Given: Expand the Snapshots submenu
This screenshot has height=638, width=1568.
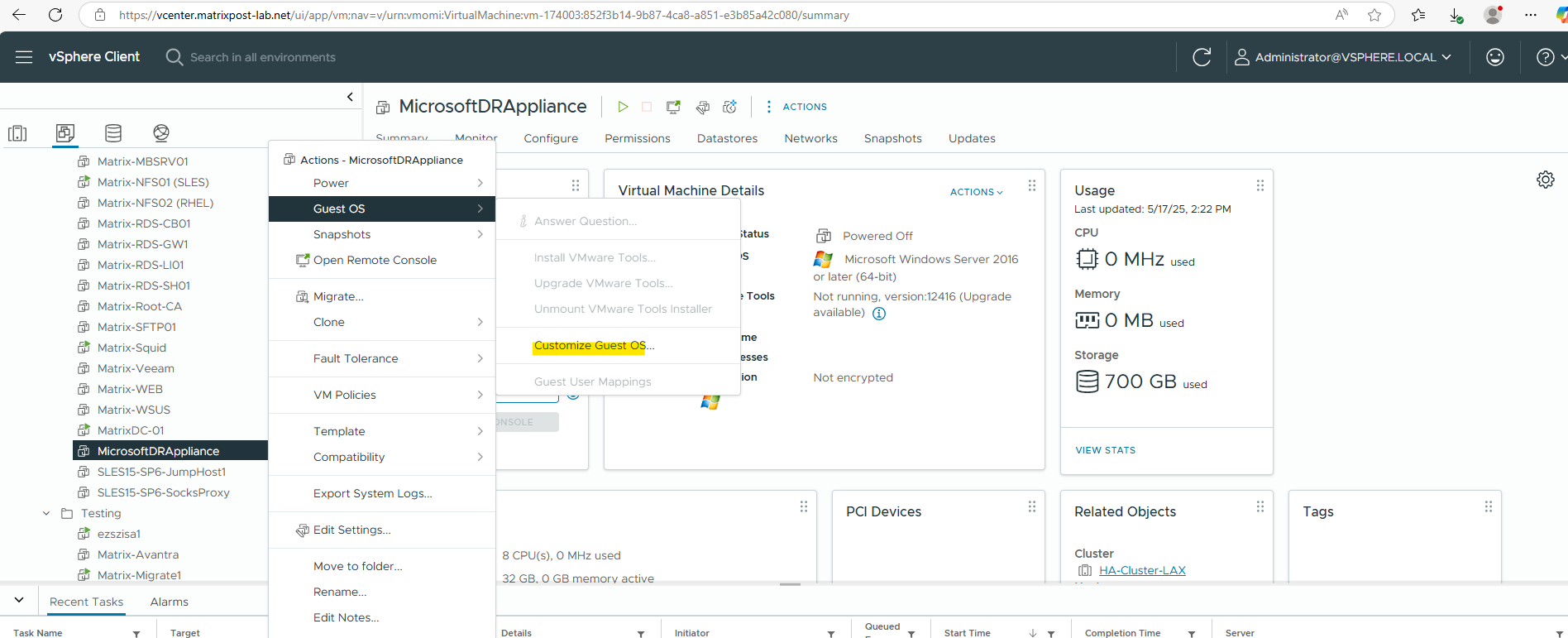Looking at the screenshot, I should (382, 234).
